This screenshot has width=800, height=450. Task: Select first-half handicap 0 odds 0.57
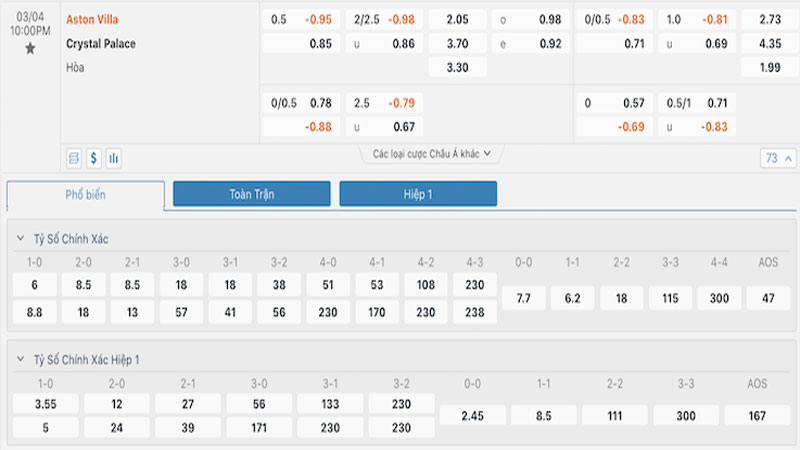click(614, 103)
